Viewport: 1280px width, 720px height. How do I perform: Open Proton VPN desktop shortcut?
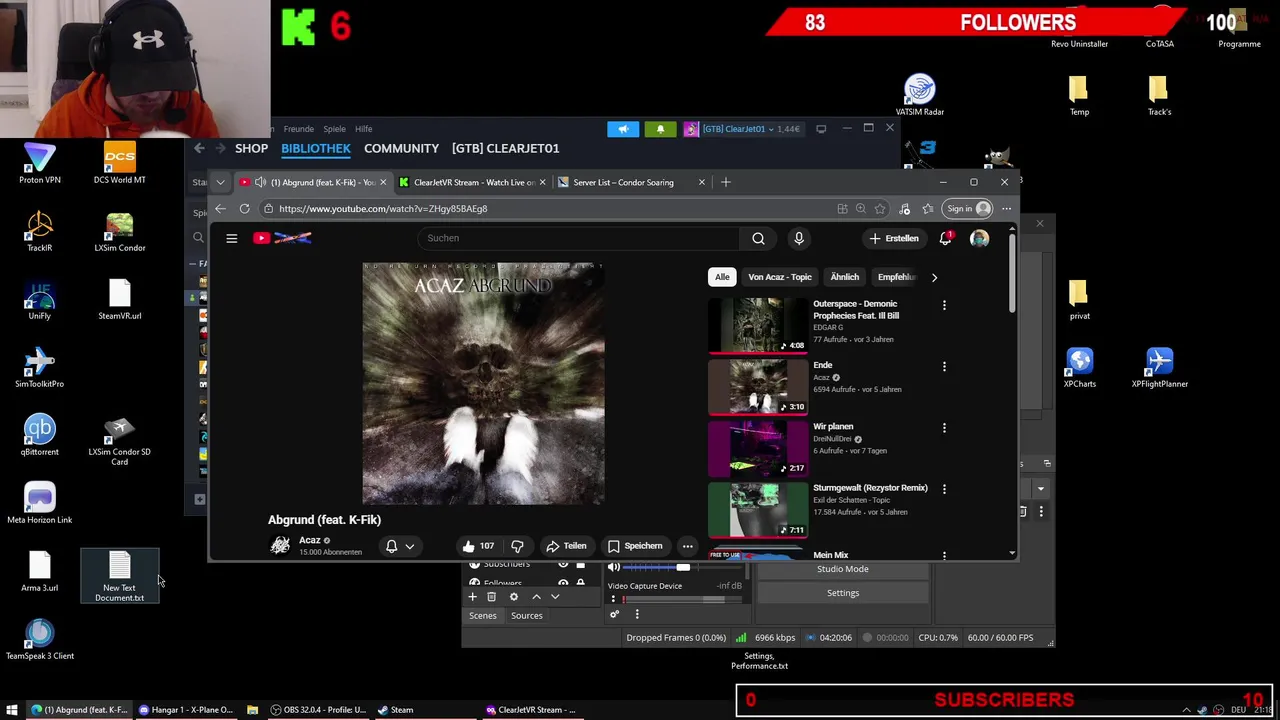tap(39, 164)
